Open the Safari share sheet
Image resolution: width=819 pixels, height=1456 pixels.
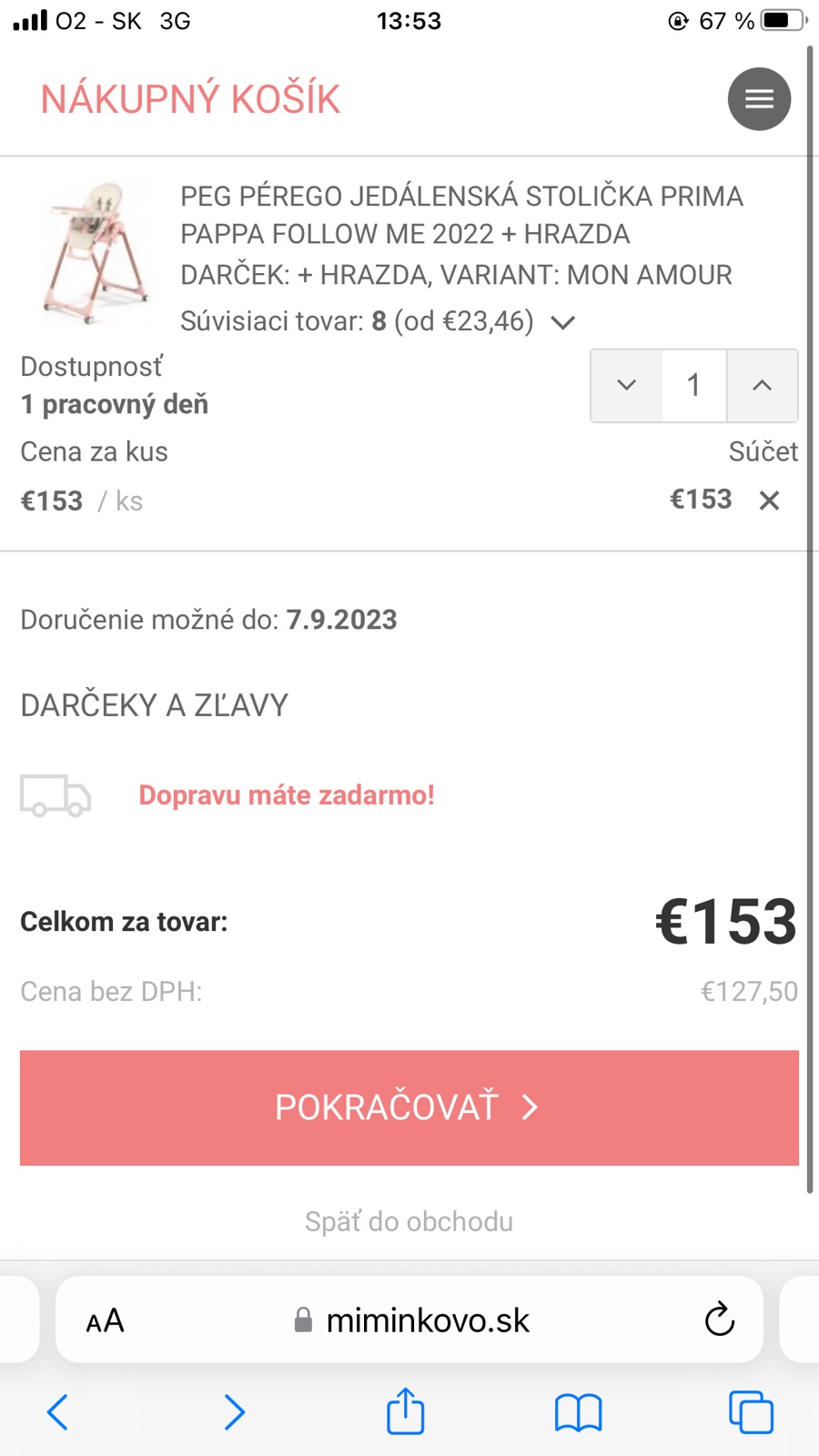(x=406, y=1411)
